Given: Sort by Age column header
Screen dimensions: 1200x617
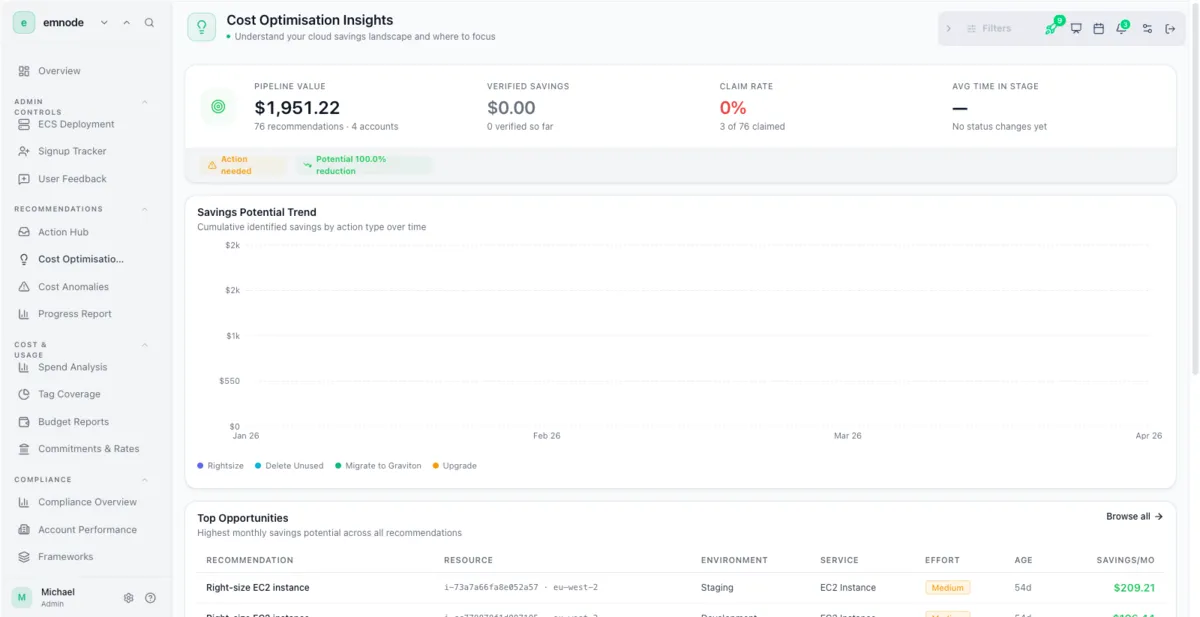Looking at the screenshot, I should [1023, 560].
